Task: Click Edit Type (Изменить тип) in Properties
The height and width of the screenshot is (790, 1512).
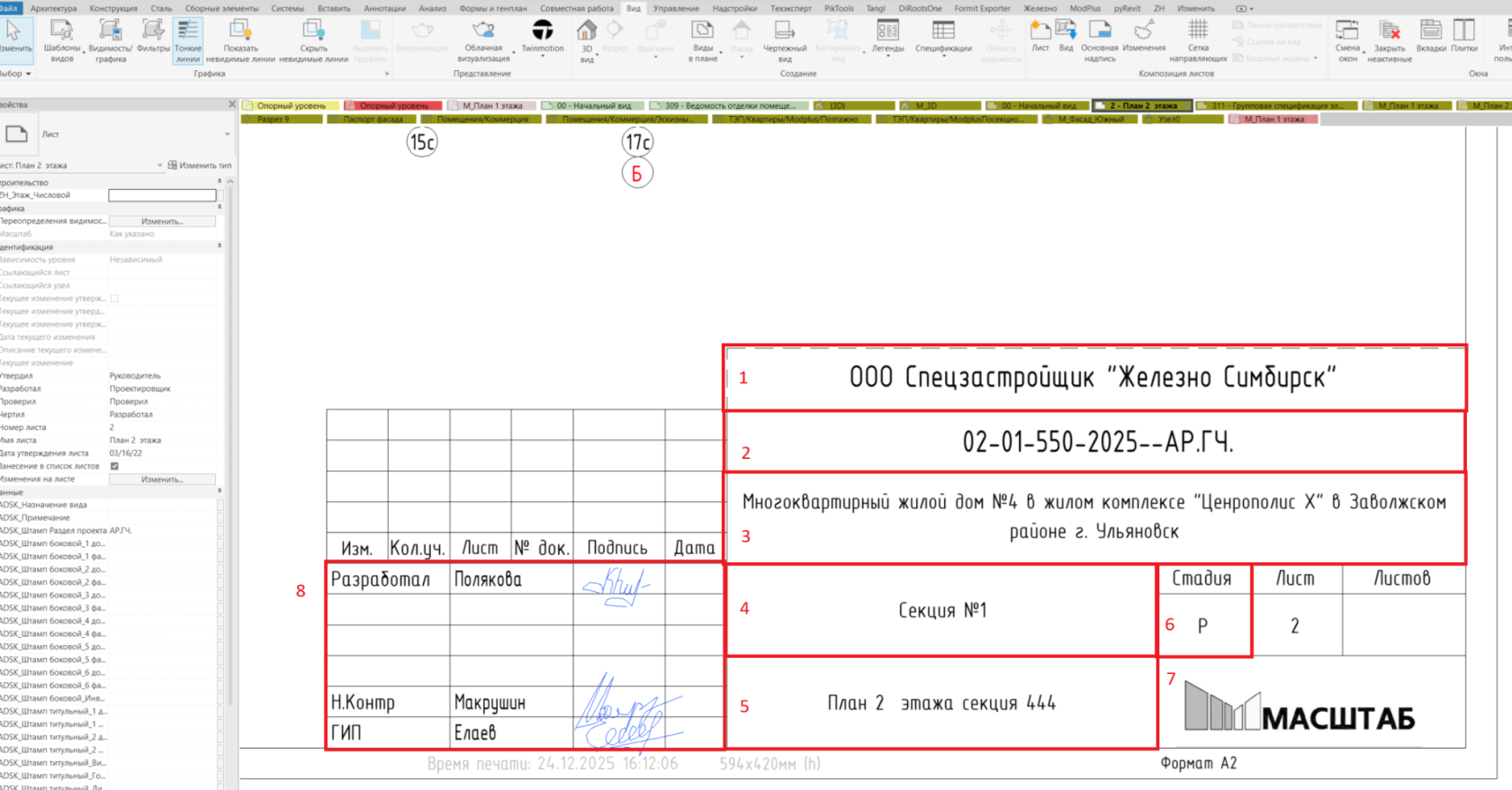Action: pos(200,166)
